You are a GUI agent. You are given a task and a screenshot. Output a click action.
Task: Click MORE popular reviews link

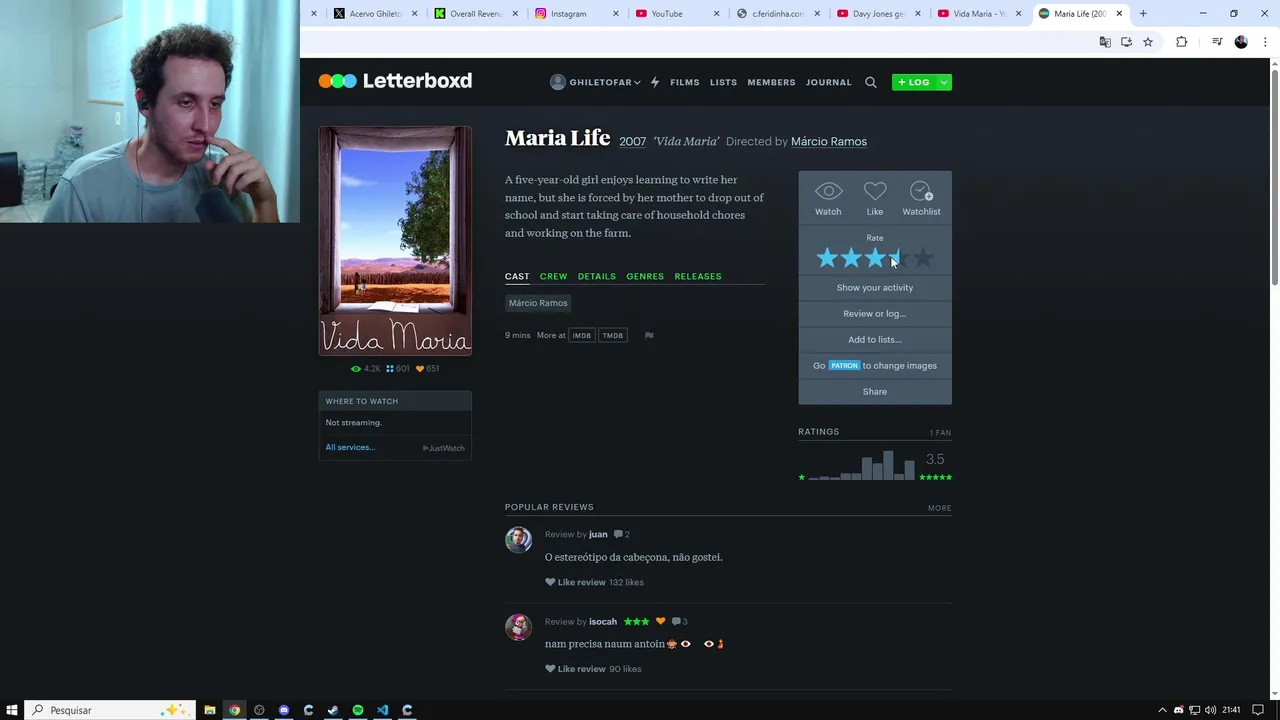[939, 508]
